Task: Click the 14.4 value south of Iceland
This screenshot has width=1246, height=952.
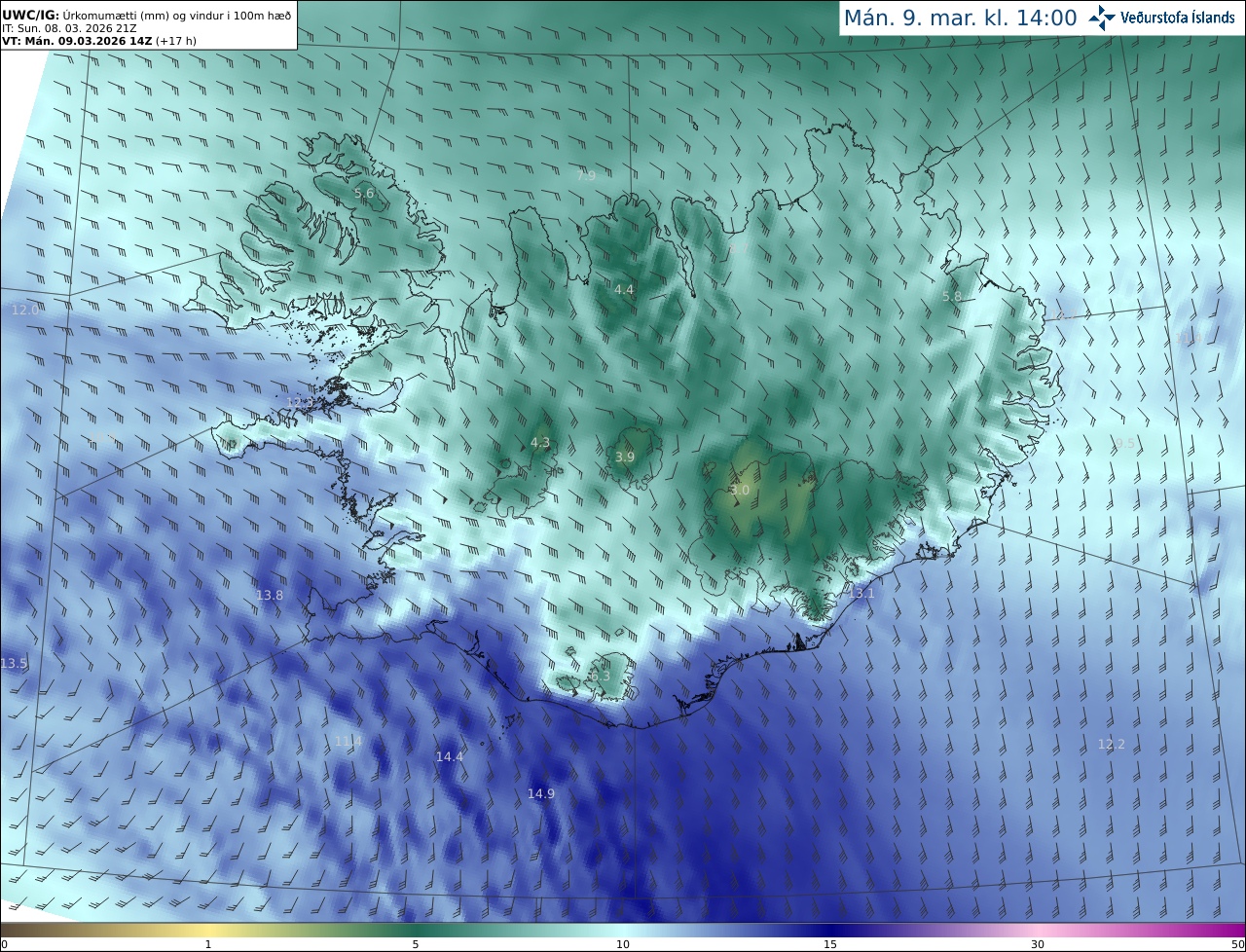Action: tap(450, 757)
